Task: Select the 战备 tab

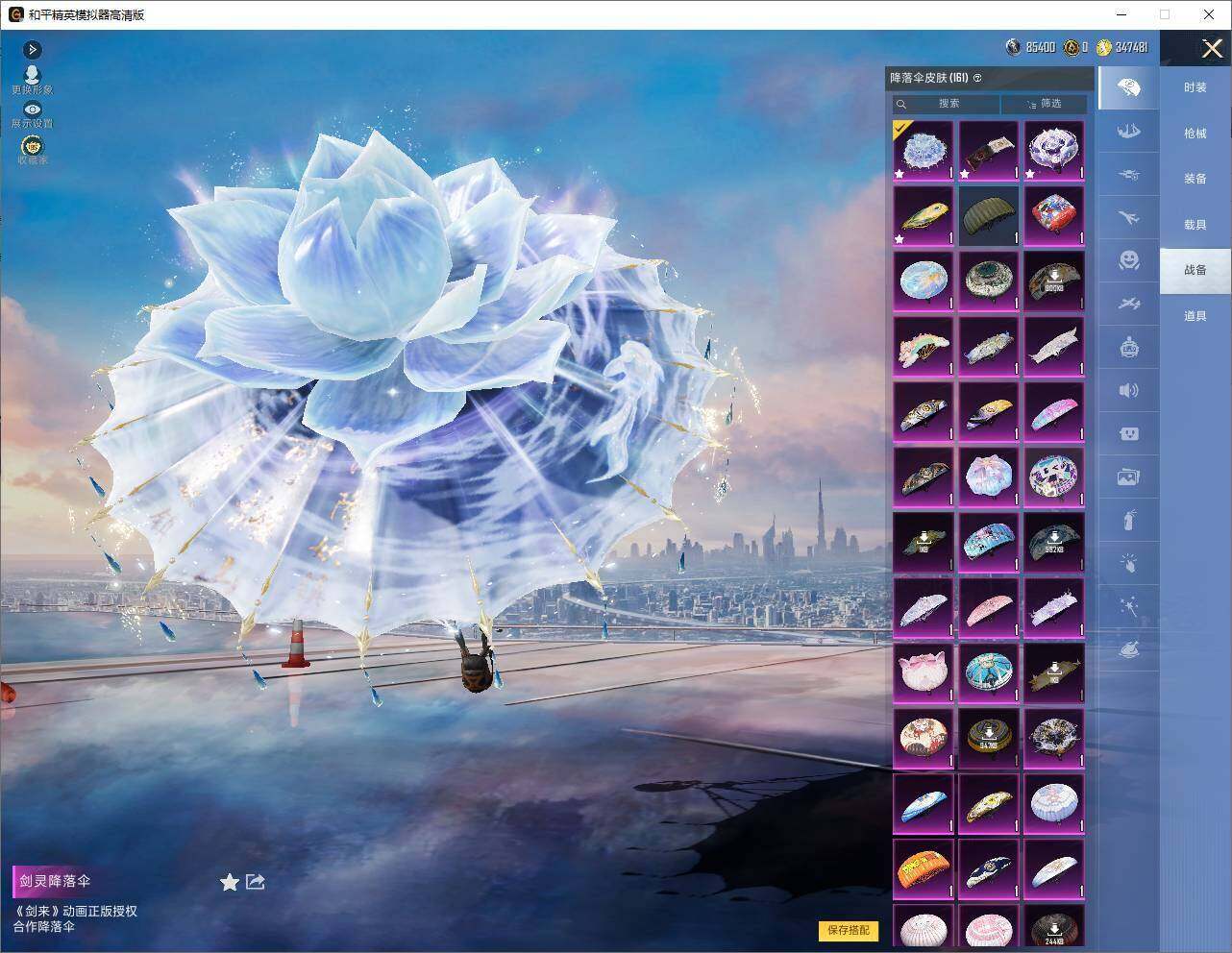Action: click(1195, 270)
